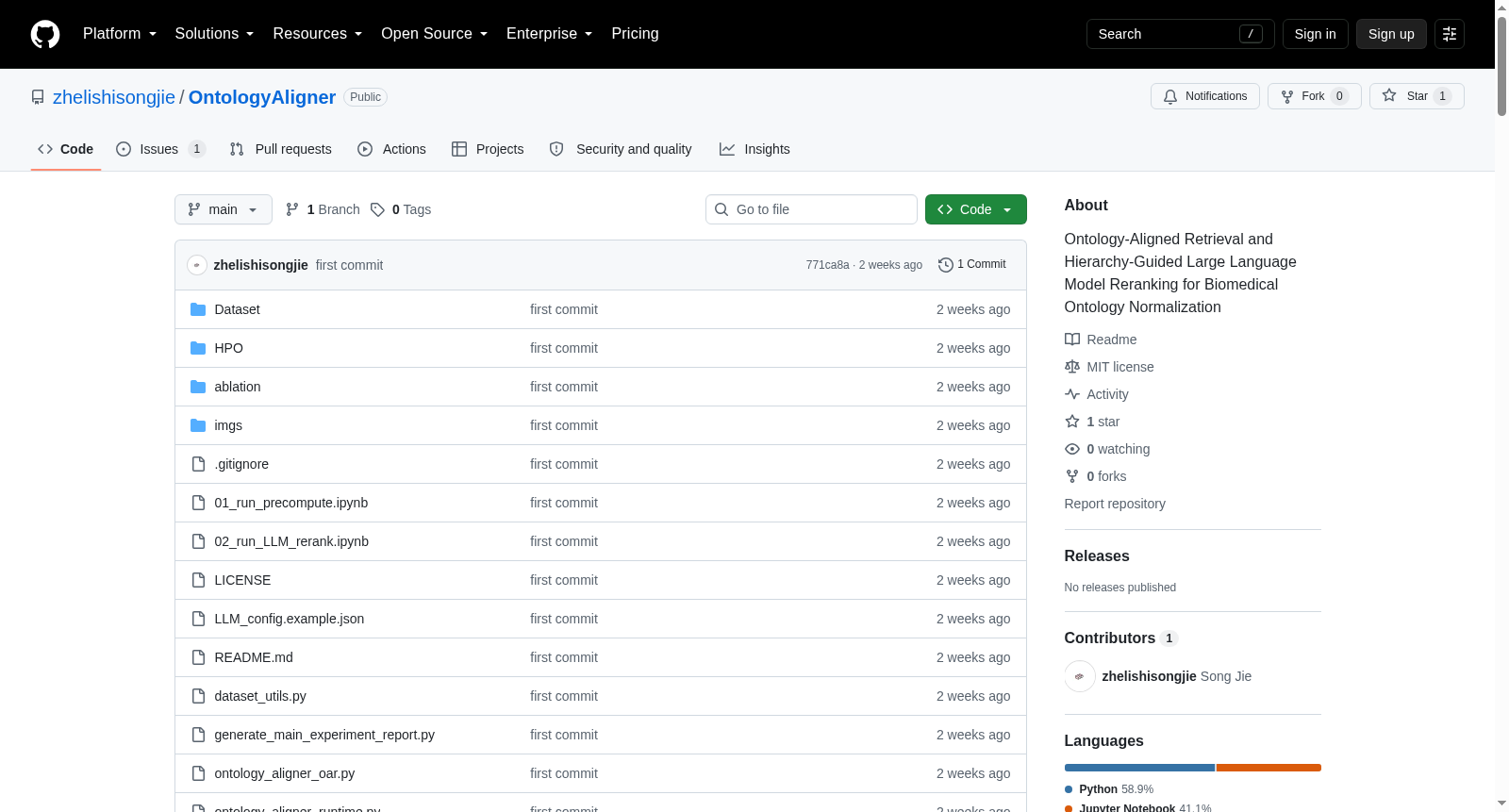This screenshot has width=1509, height=812.
Task: Click the ablation folder icon
Action: [198, 387]
